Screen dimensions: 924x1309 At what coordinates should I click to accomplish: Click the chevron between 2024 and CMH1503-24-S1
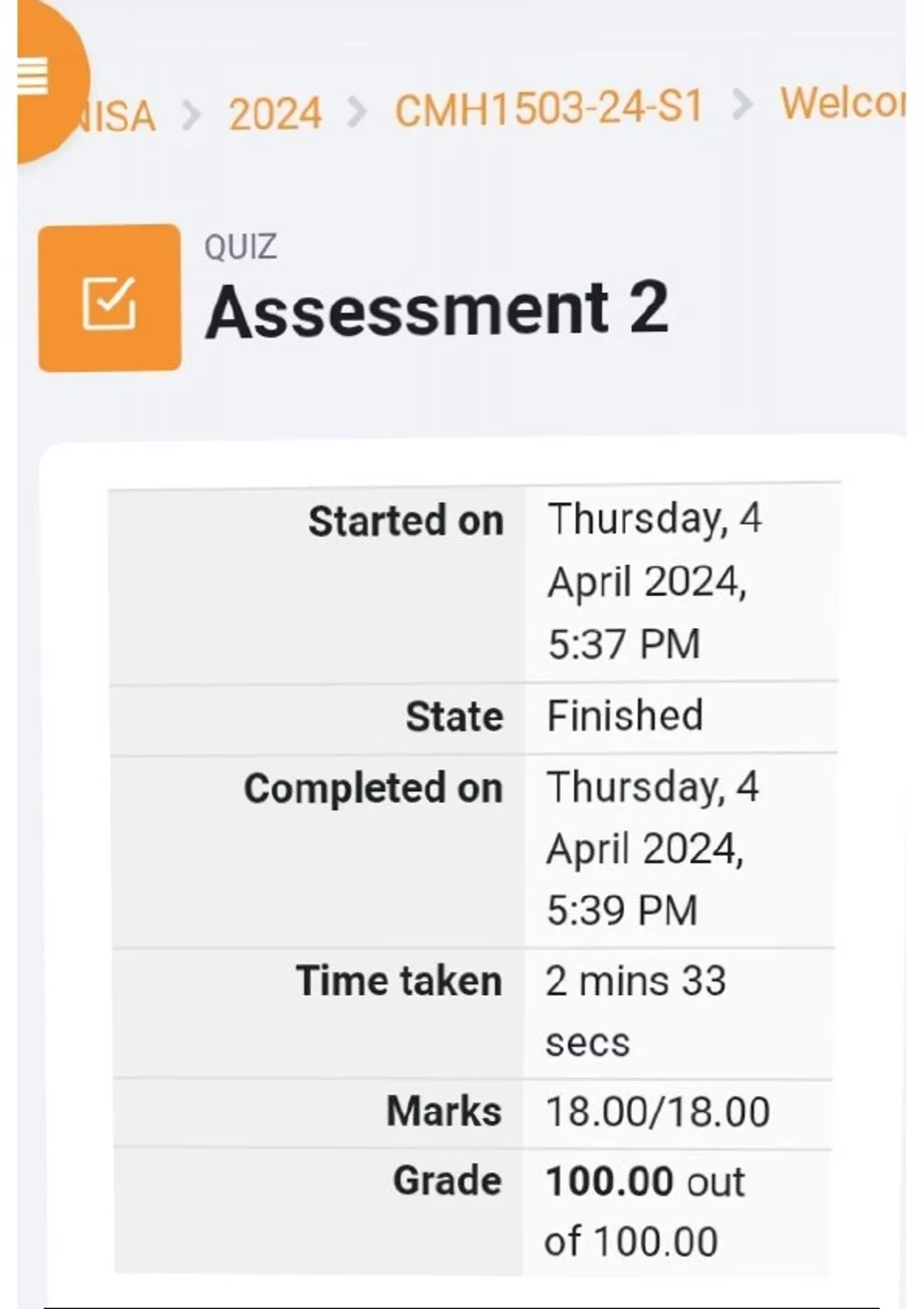357,112
